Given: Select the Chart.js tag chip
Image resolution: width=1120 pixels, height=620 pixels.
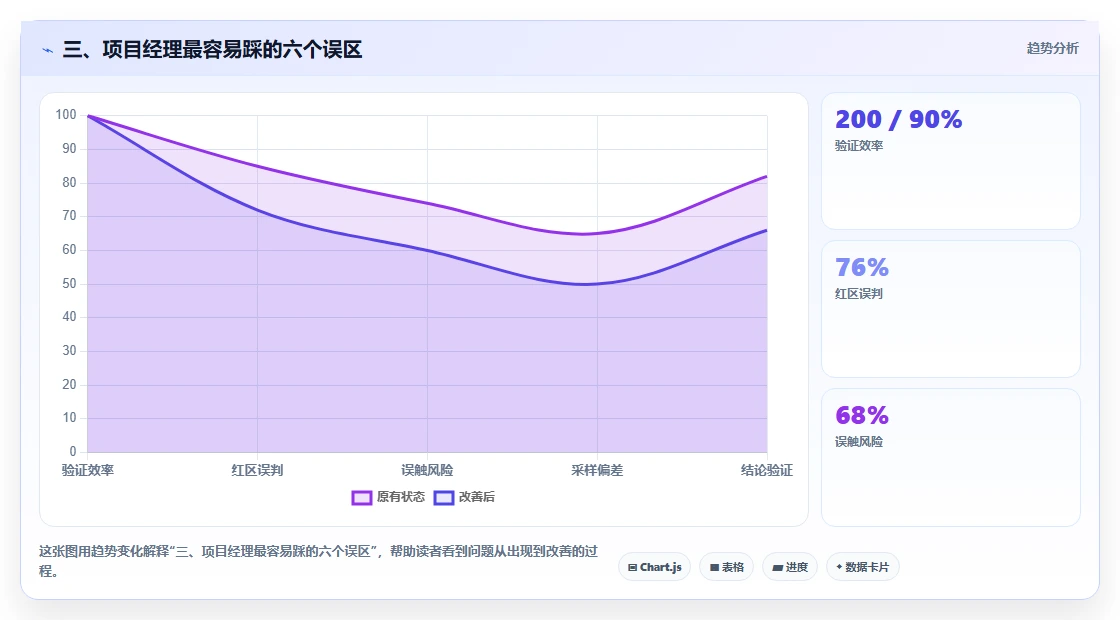Looking at the screenshot, I should click(x=654, y=567).
